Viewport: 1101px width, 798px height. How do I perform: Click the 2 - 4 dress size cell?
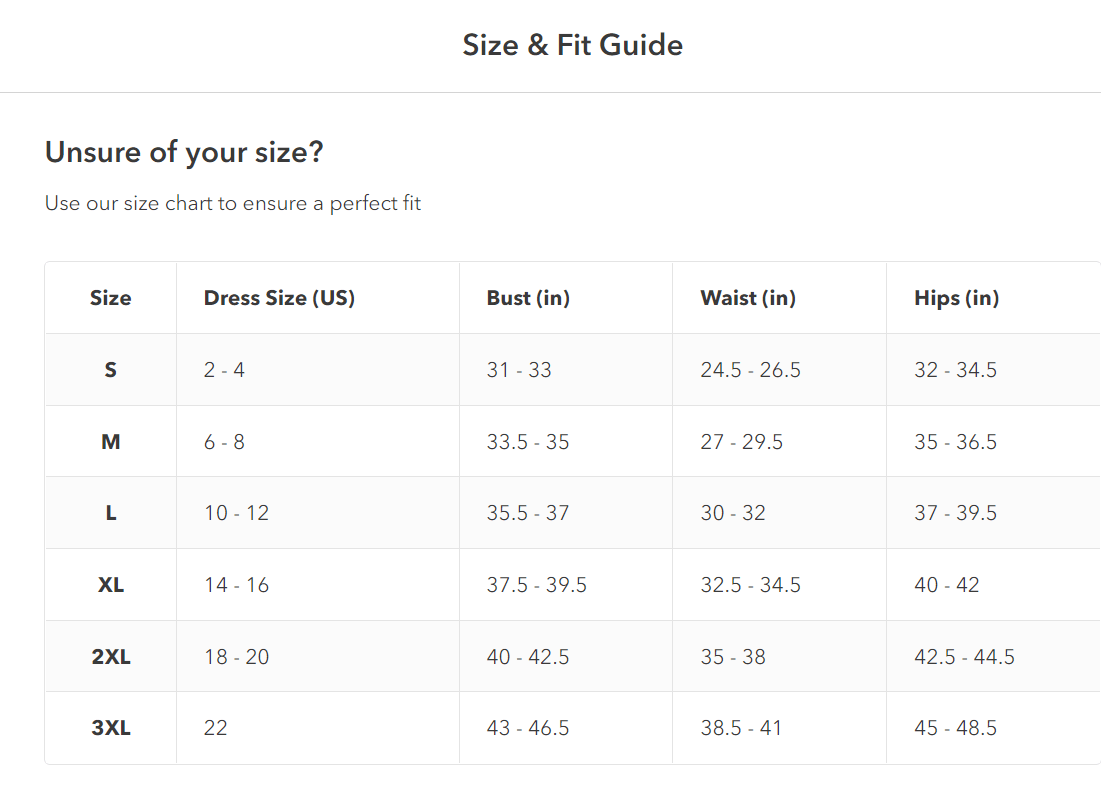pos(224,370)
